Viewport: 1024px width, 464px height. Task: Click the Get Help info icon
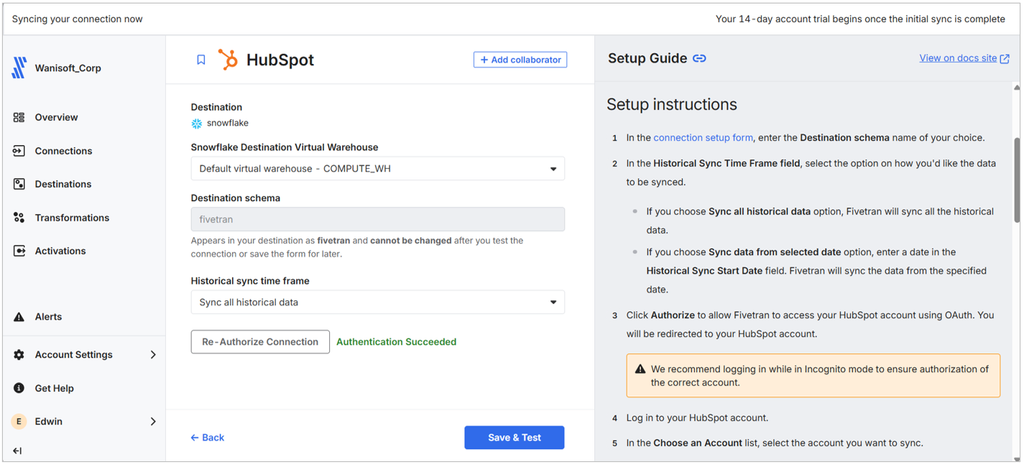click(19, 388)
